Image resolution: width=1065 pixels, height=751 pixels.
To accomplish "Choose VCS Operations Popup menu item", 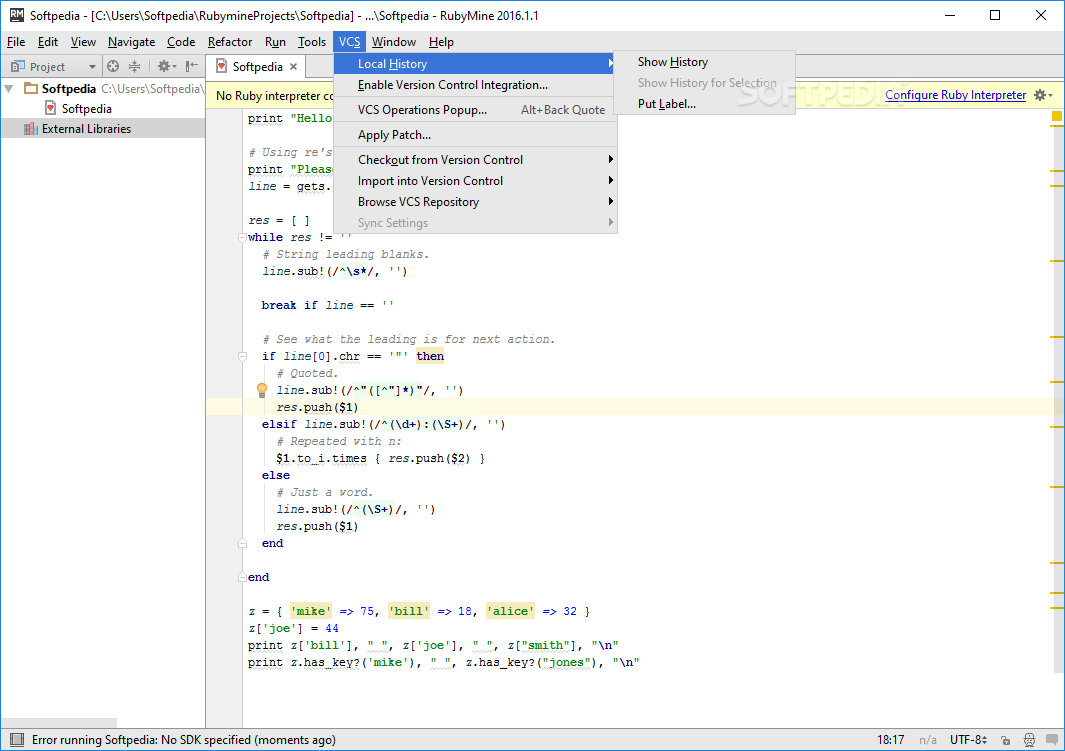I will point(475,110).
